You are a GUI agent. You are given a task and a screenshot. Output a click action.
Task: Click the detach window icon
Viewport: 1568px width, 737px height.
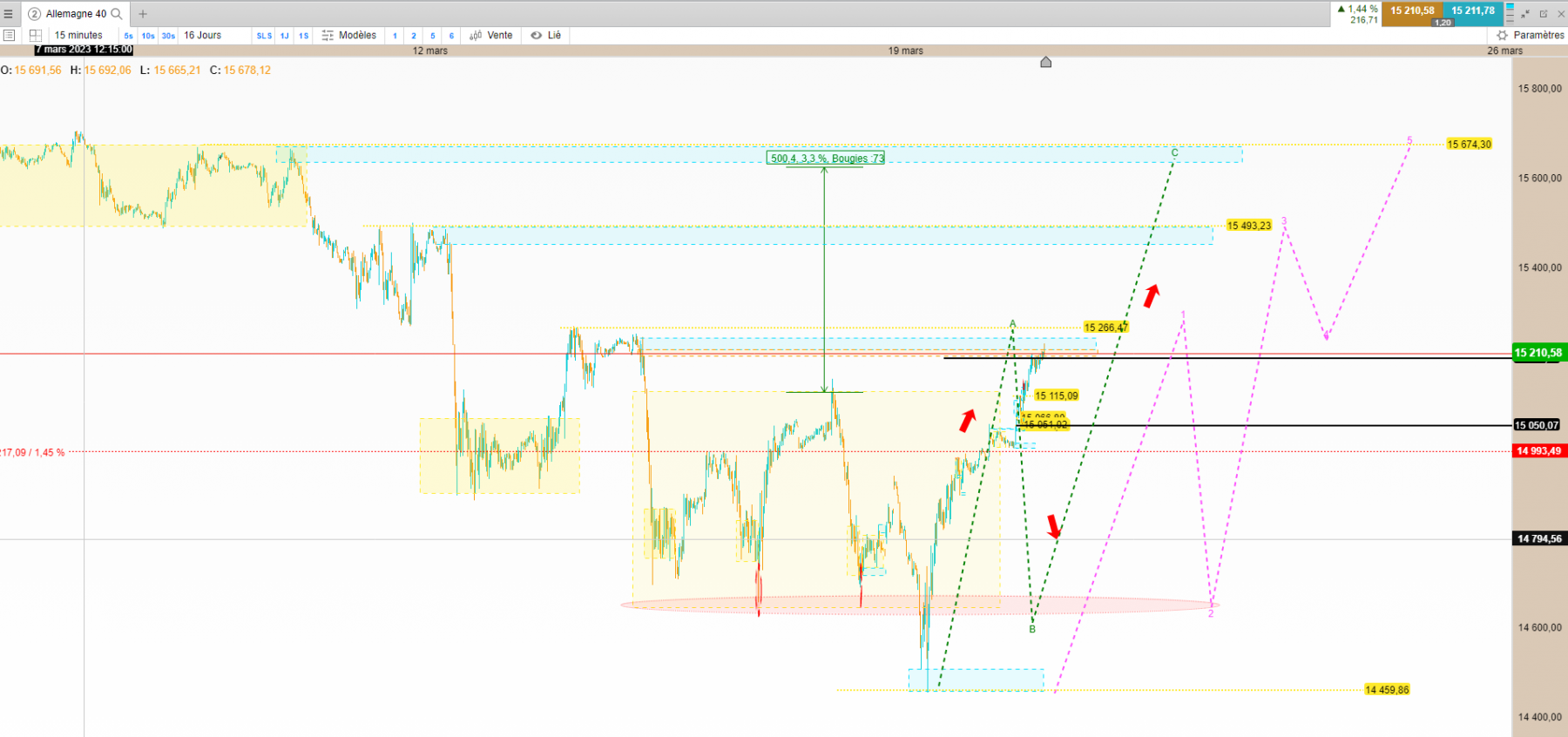point(1543,14)
